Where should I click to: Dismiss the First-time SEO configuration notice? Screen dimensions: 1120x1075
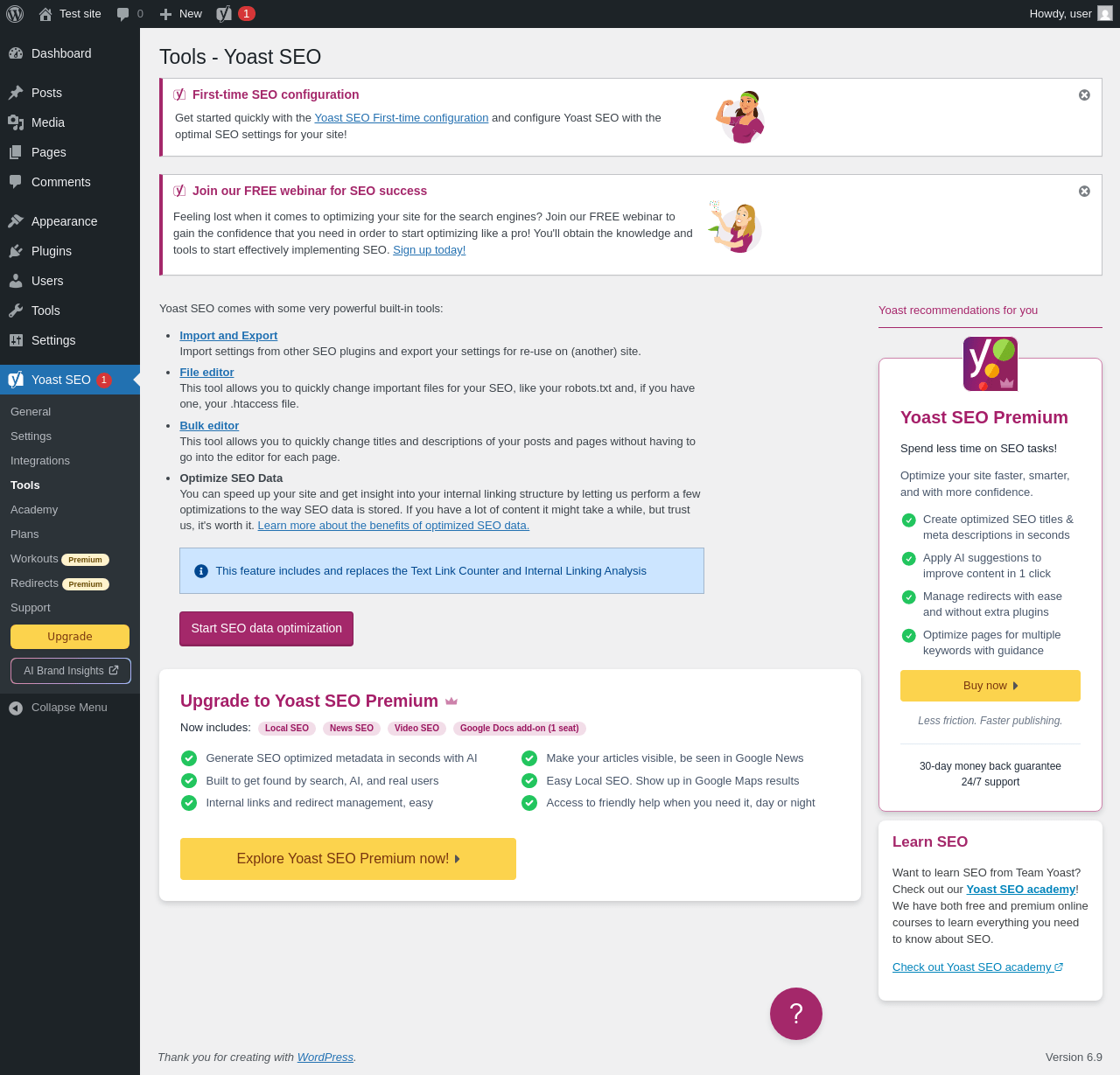(1084, 94)
